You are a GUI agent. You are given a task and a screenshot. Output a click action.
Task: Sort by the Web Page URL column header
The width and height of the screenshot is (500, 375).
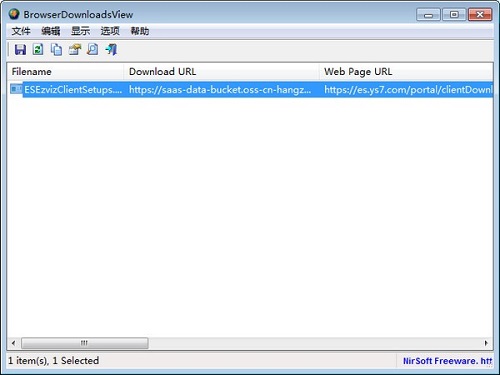point(406,71)
